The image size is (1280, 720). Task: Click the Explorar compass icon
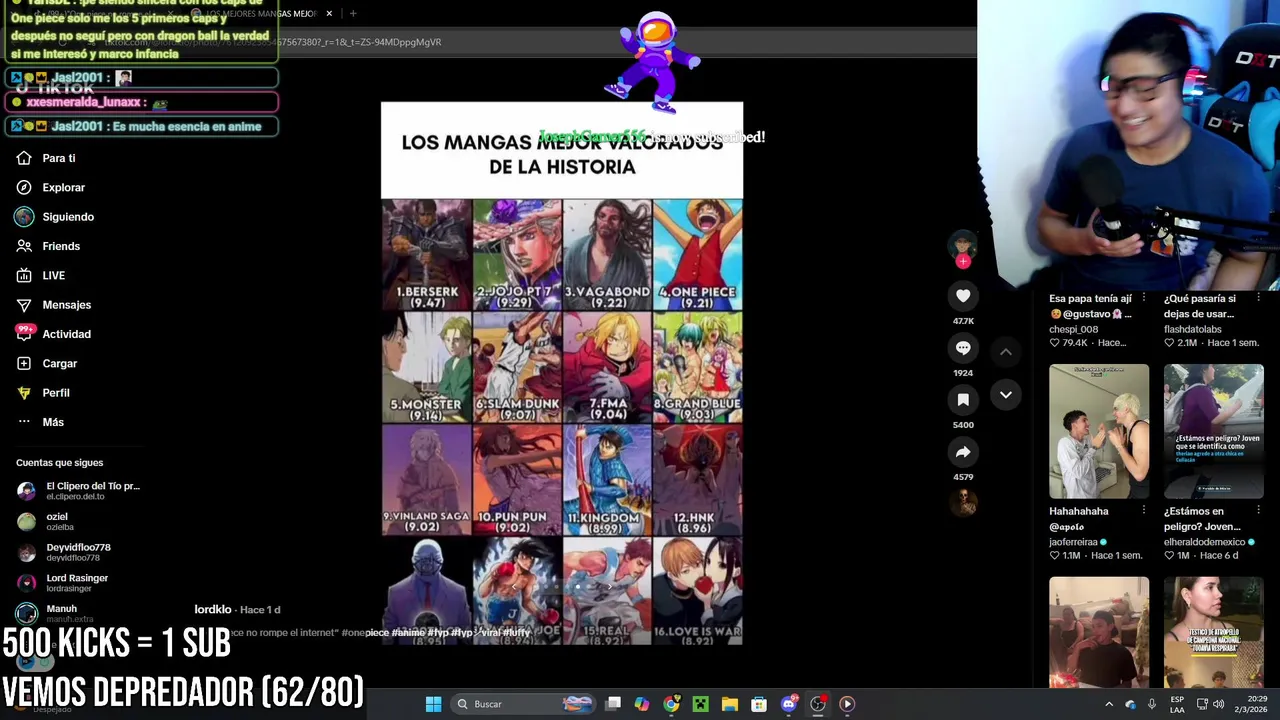tap(24, 187)
